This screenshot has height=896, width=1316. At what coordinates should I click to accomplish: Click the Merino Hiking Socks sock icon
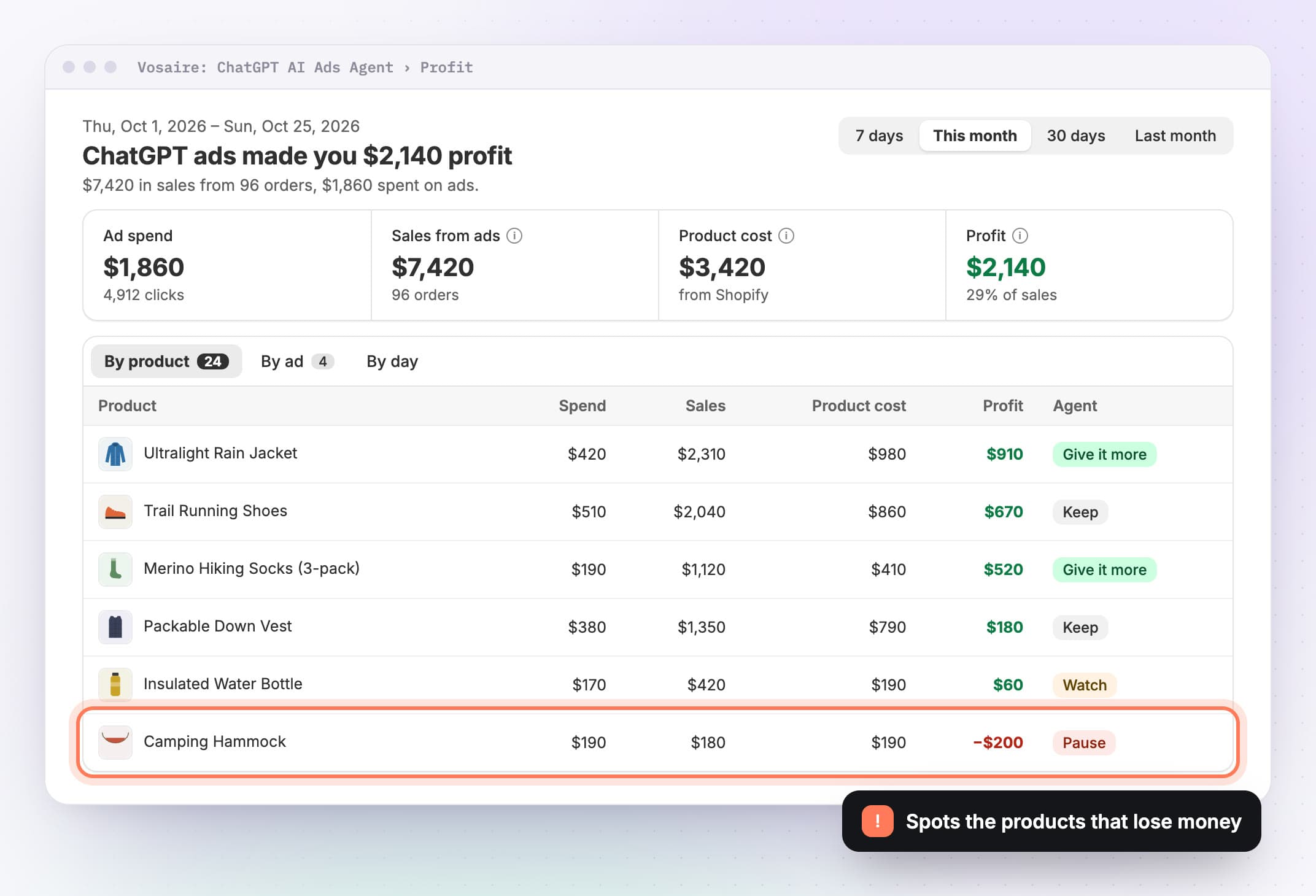pyautogui.click(x=115, y=570)
